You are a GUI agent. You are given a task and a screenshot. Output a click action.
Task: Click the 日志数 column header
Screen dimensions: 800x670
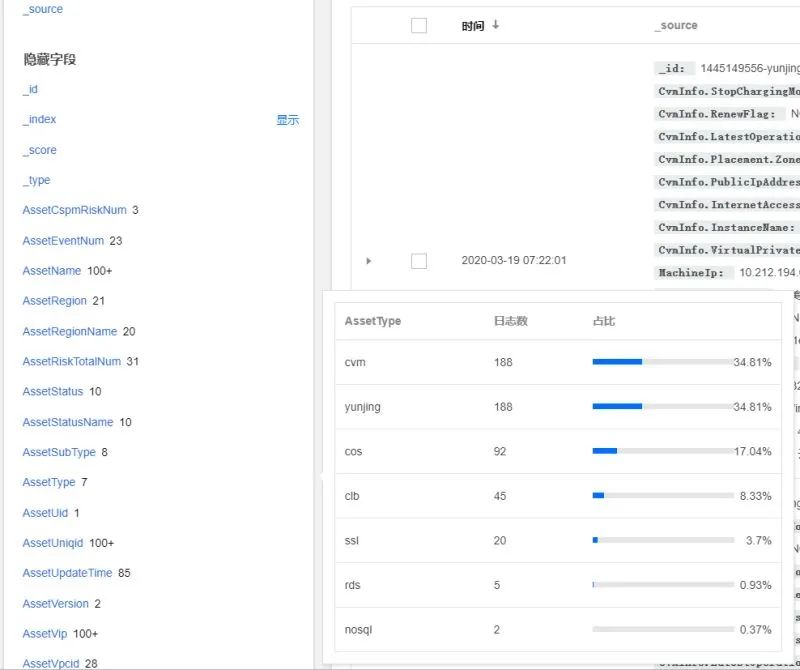510,321
